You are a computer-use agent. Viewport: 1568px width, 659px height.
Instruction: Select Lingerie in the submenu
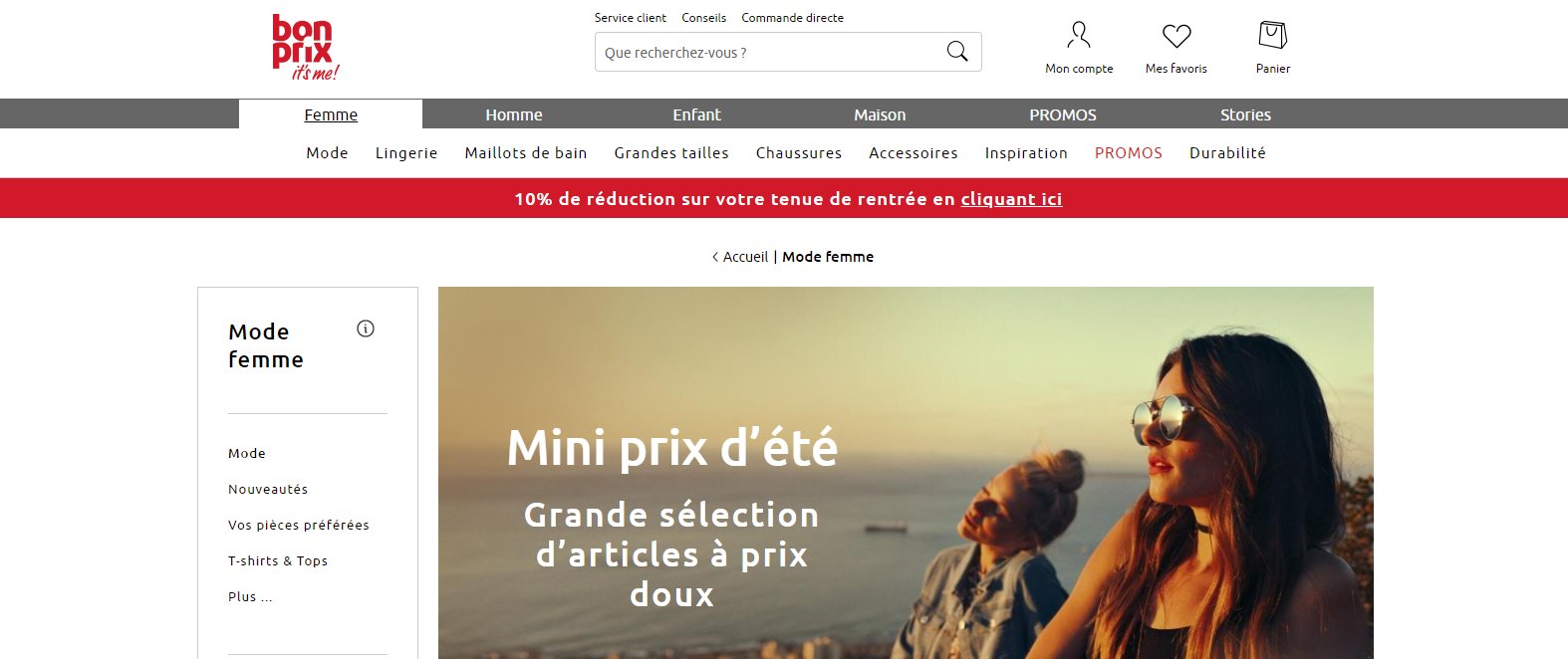coord(406,153)
